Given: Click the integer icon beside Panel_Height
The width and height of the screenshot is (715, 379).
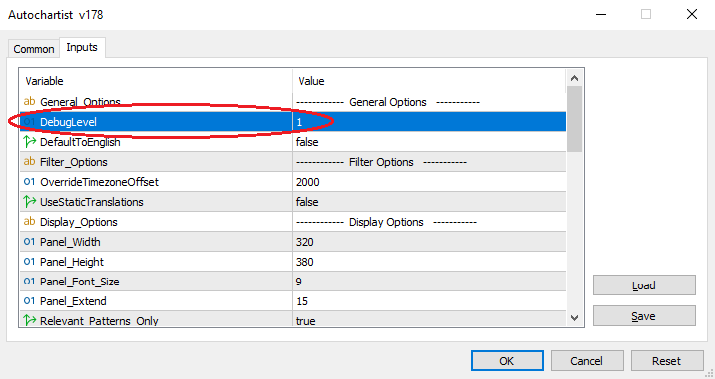Looking at the screenshot, I should (x=29, y=262).
